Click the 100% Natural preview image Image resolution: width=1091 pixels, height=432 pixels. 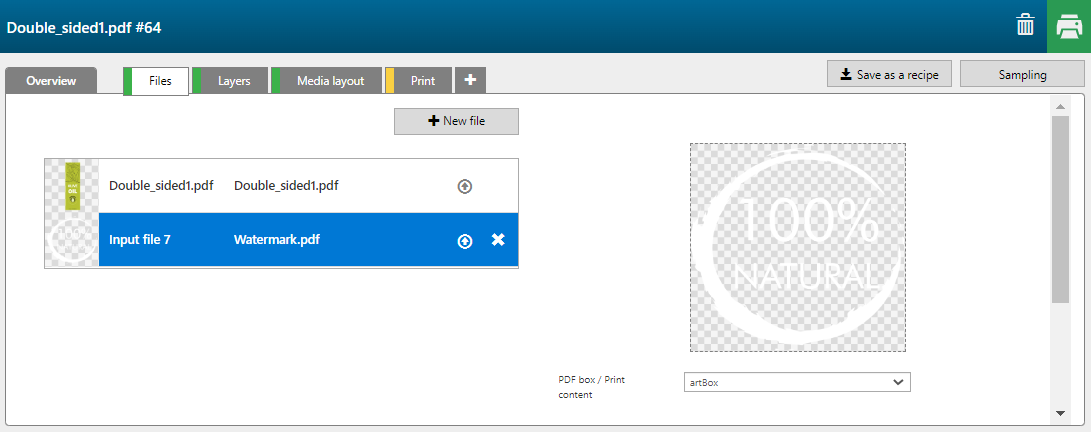pos(797,247)
